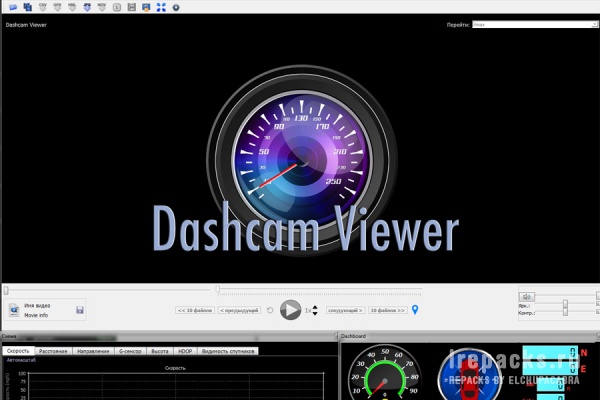The height and width of the screenshot is (400, 600).
Task: Mute audio with the speaker button
Action: (527, 297)
